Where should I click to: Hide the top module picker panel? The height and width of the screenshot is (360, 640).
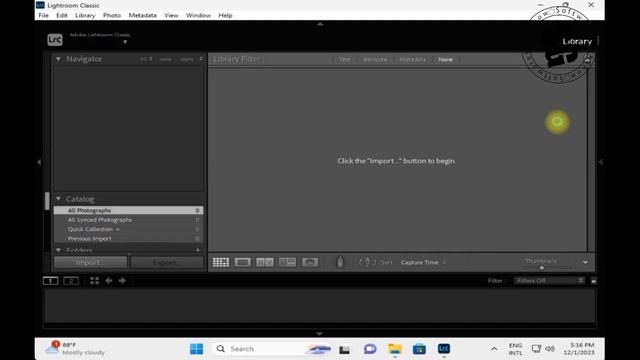coord(320,24)
